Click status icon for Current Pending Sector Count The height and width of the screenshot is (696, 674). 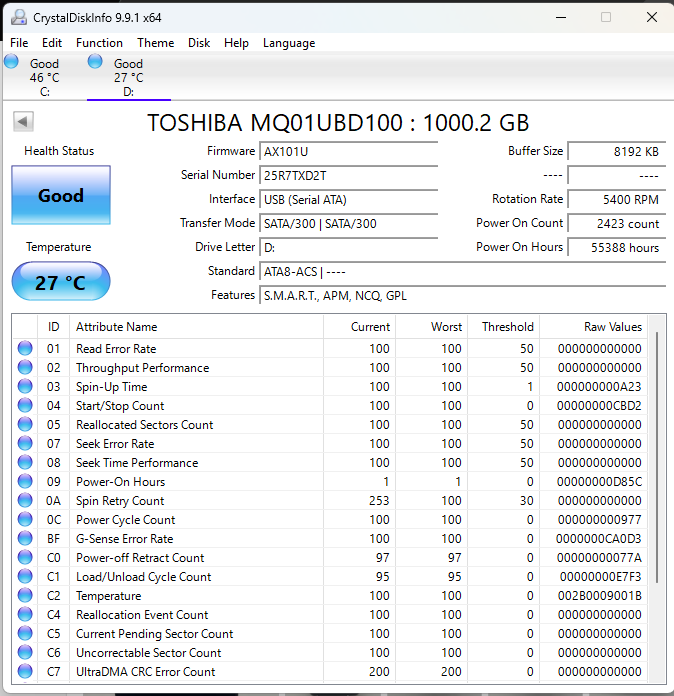tap(25, 633)
